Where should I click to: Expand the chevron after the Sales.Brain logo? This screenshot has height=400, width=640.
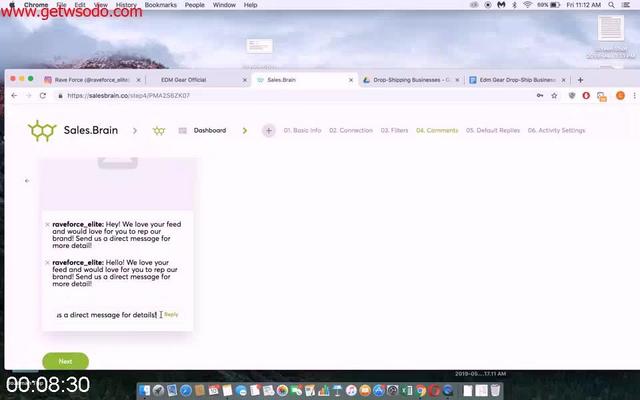click(135, 131)
